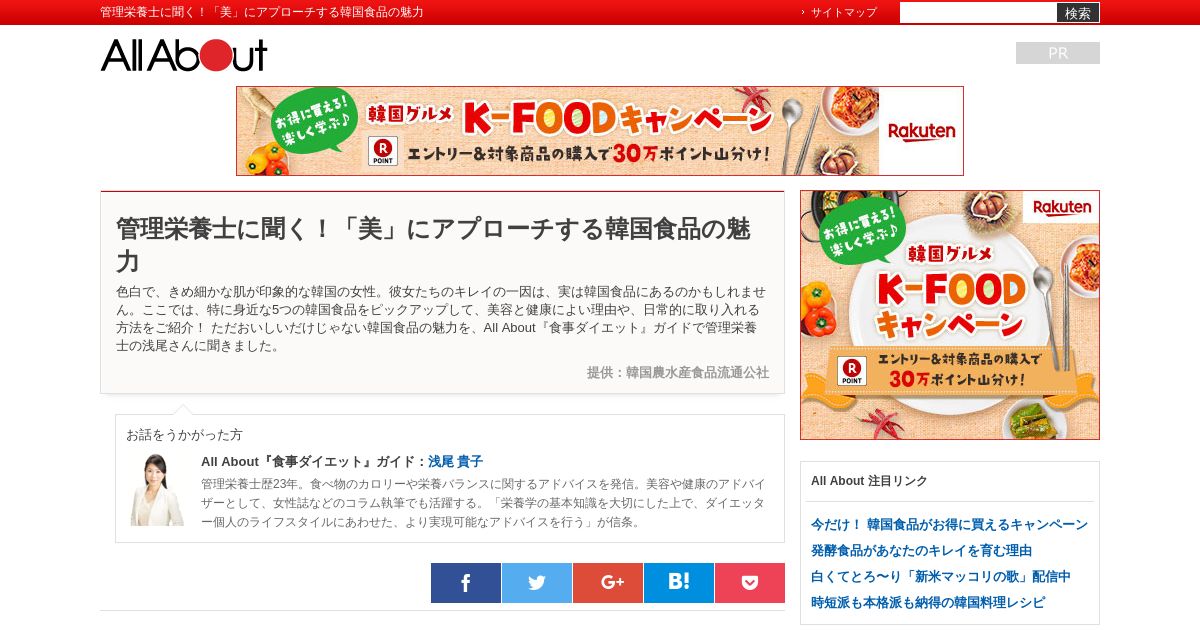Click the grey PR label
Image resolution: width=1200 pixels, height=630 pixels.
(1058, 53)
